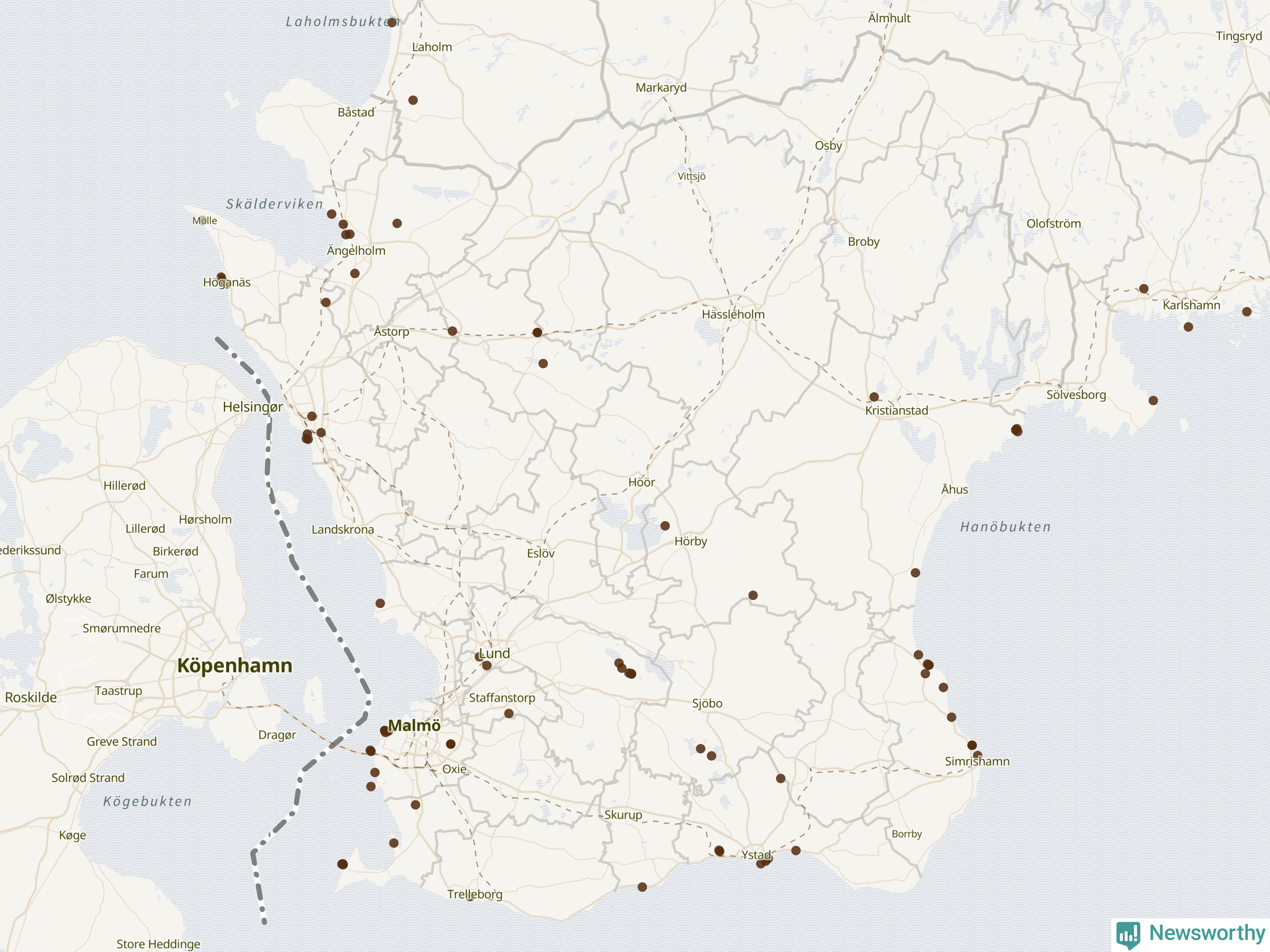Click the Sjöbo label
1270x952 pixels.
tap(707, 704)
